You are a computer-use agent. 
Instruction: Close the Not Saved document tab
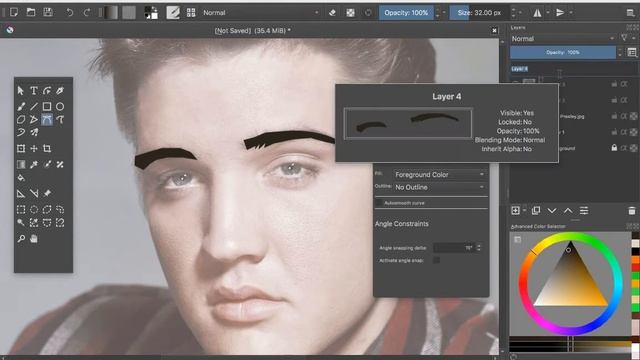[494, 31]
